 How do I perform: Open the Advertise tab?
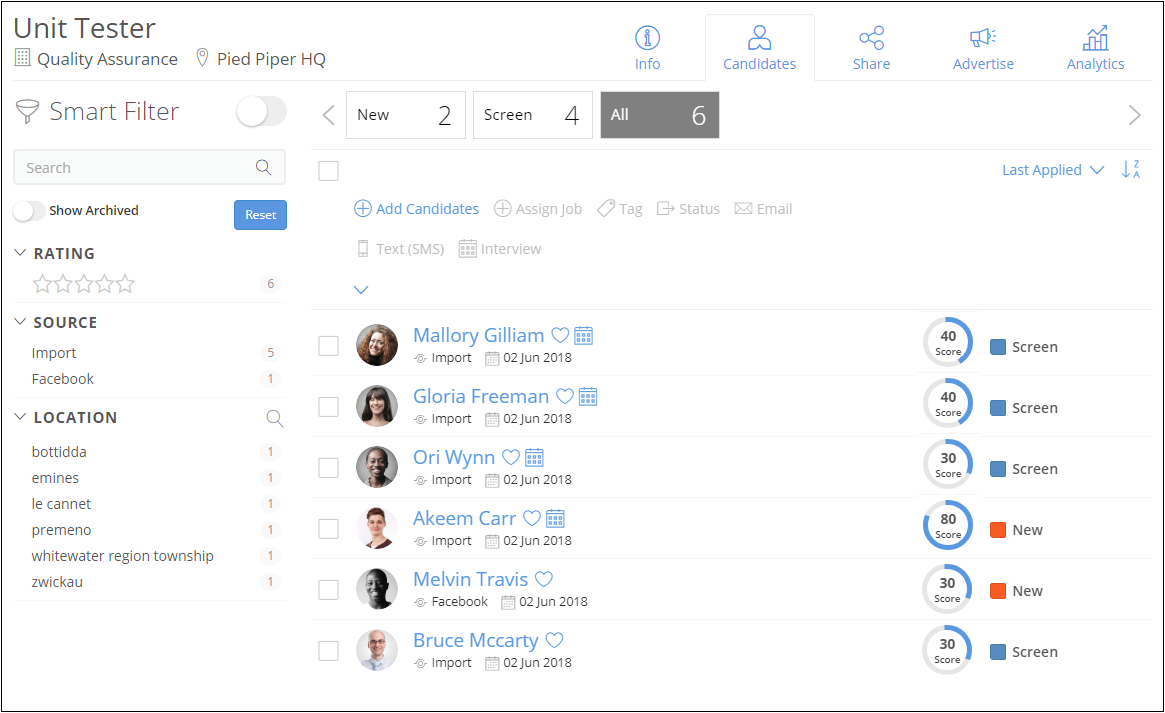point(983,48)
